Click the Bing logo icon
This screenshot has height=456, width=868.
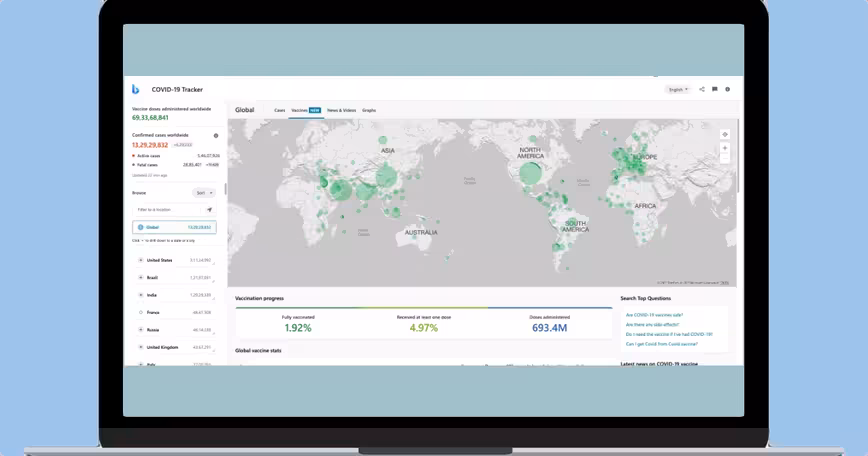[x=136, y=89]
